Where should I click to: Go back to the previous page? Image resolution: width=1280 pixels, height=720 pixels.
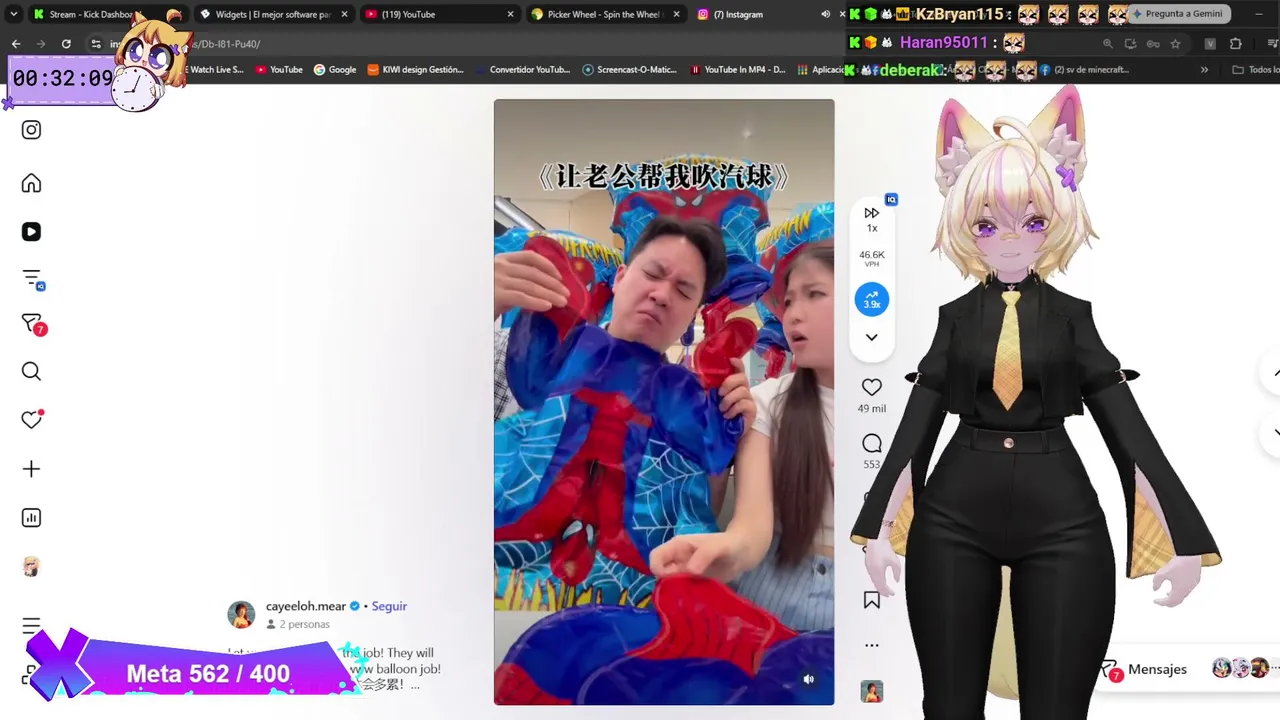click(16, 44)
